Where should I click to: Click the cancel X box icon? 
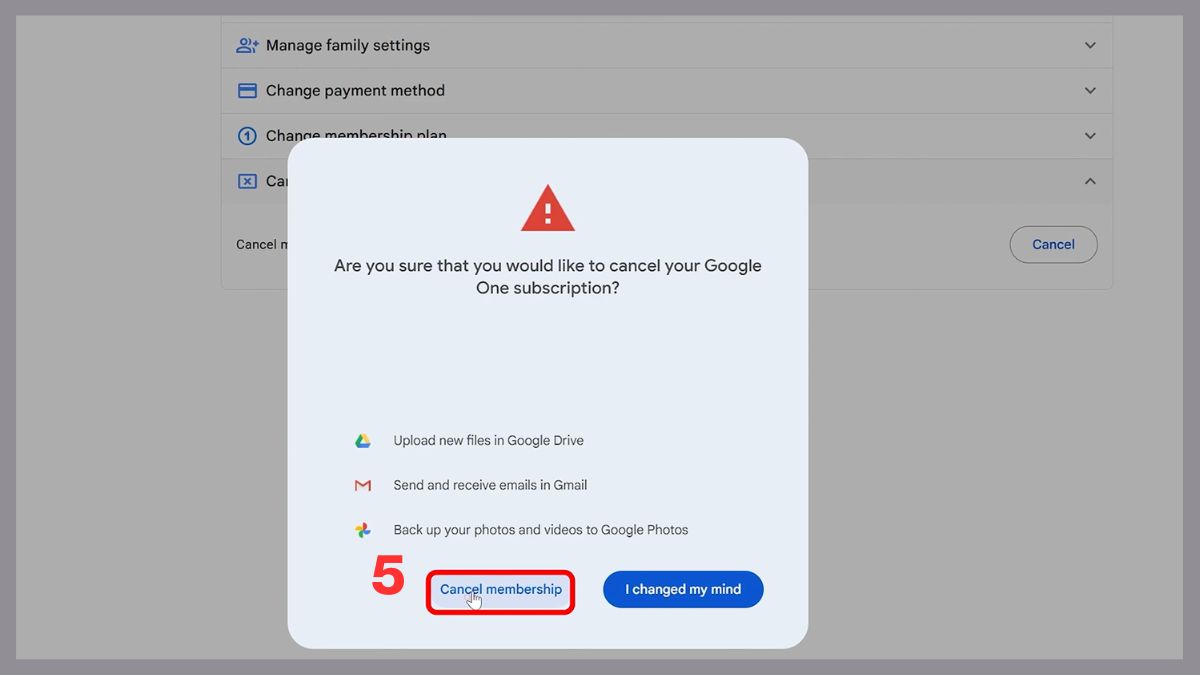(247, 181)
